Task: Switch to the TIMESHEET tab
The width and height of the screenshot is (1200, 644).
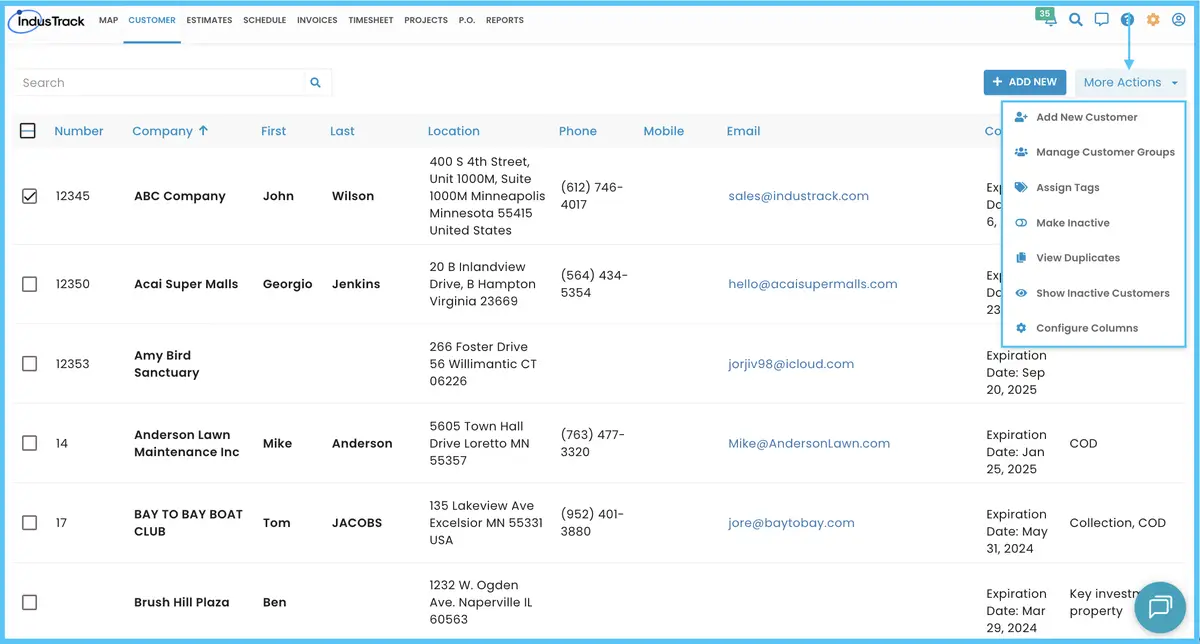Action: [371, 20]
